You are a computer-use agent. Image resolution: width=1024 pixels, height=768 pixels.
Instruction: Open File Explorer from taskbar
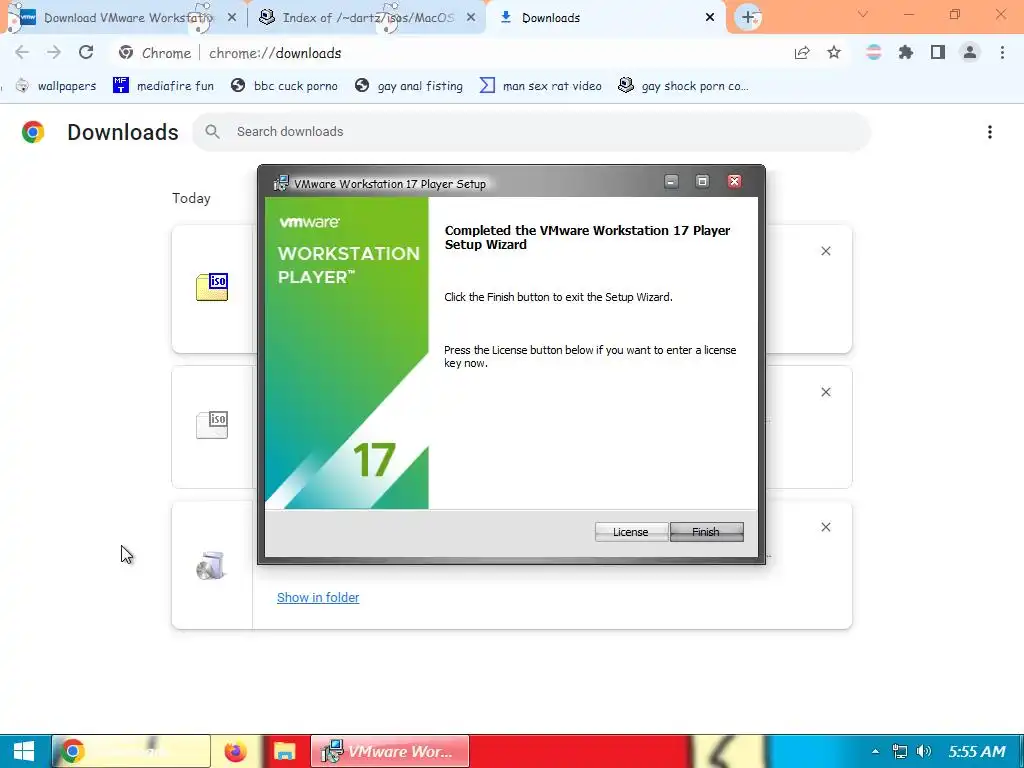(285, 751)
